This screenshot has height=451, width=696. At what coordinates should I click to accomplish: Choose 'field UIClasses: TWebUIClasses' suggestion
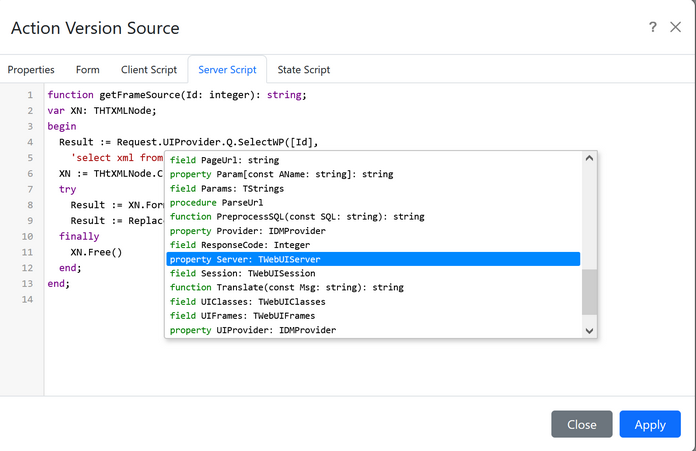coord(373,302)
